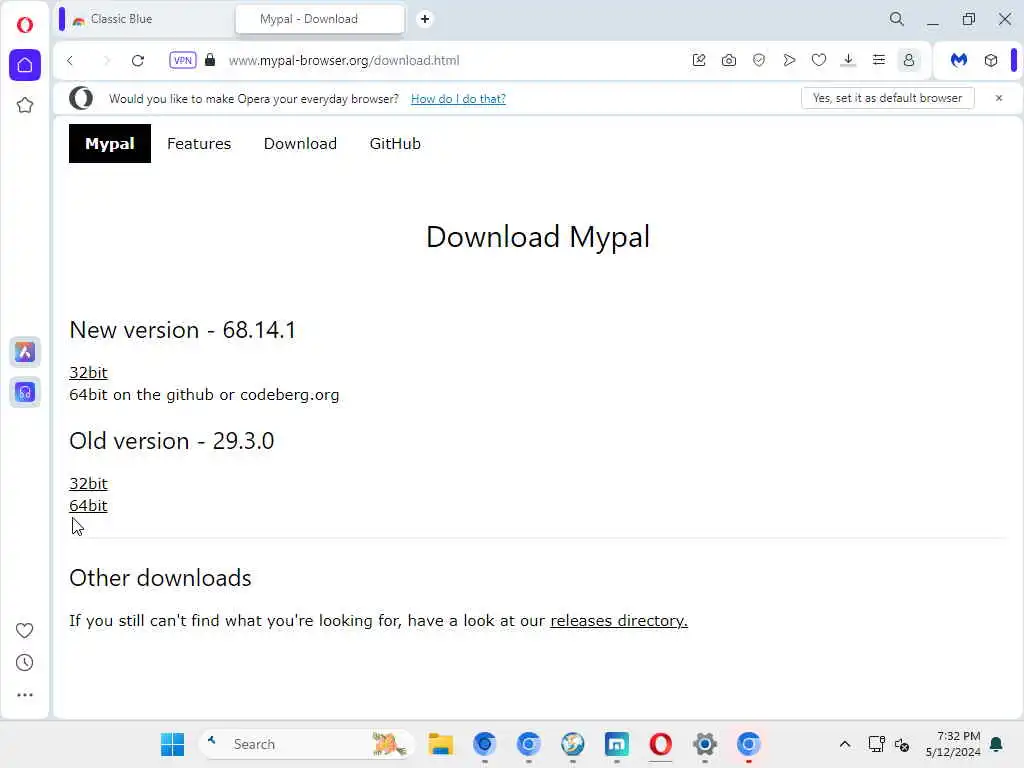
Task: Open bookmarks star icon in sidebar
Action: click(x=25, y=105)
